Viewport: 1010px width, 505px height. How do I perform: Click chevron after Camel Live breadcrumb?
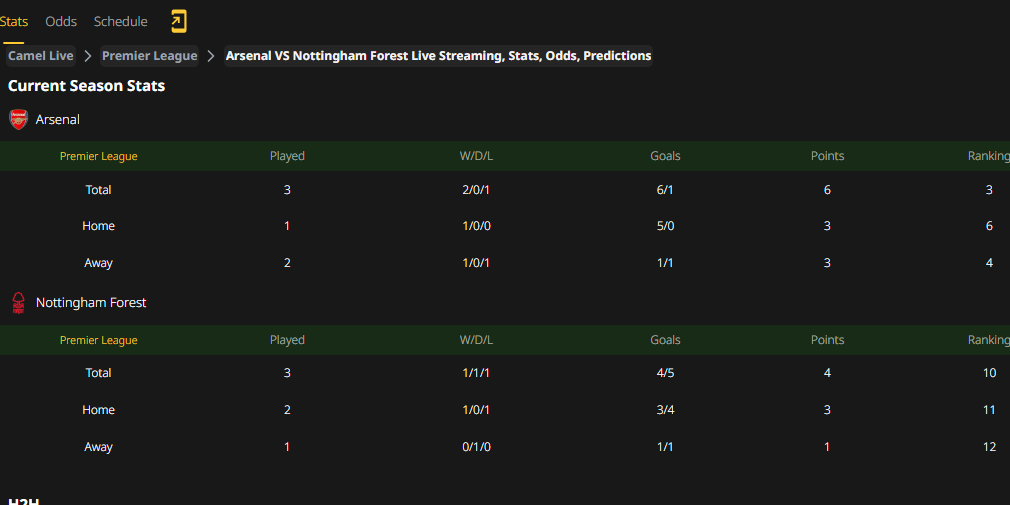point(88,56)
